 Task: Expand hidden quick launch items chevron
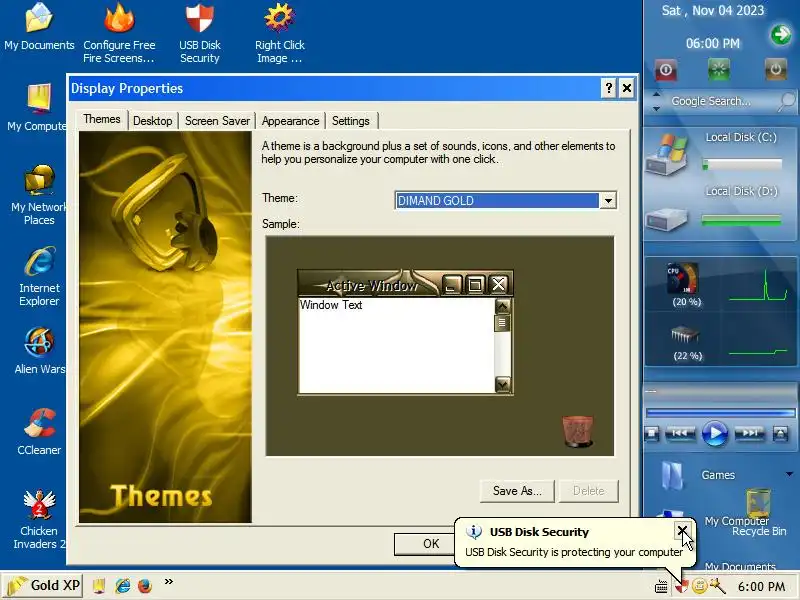click(168, 581)
